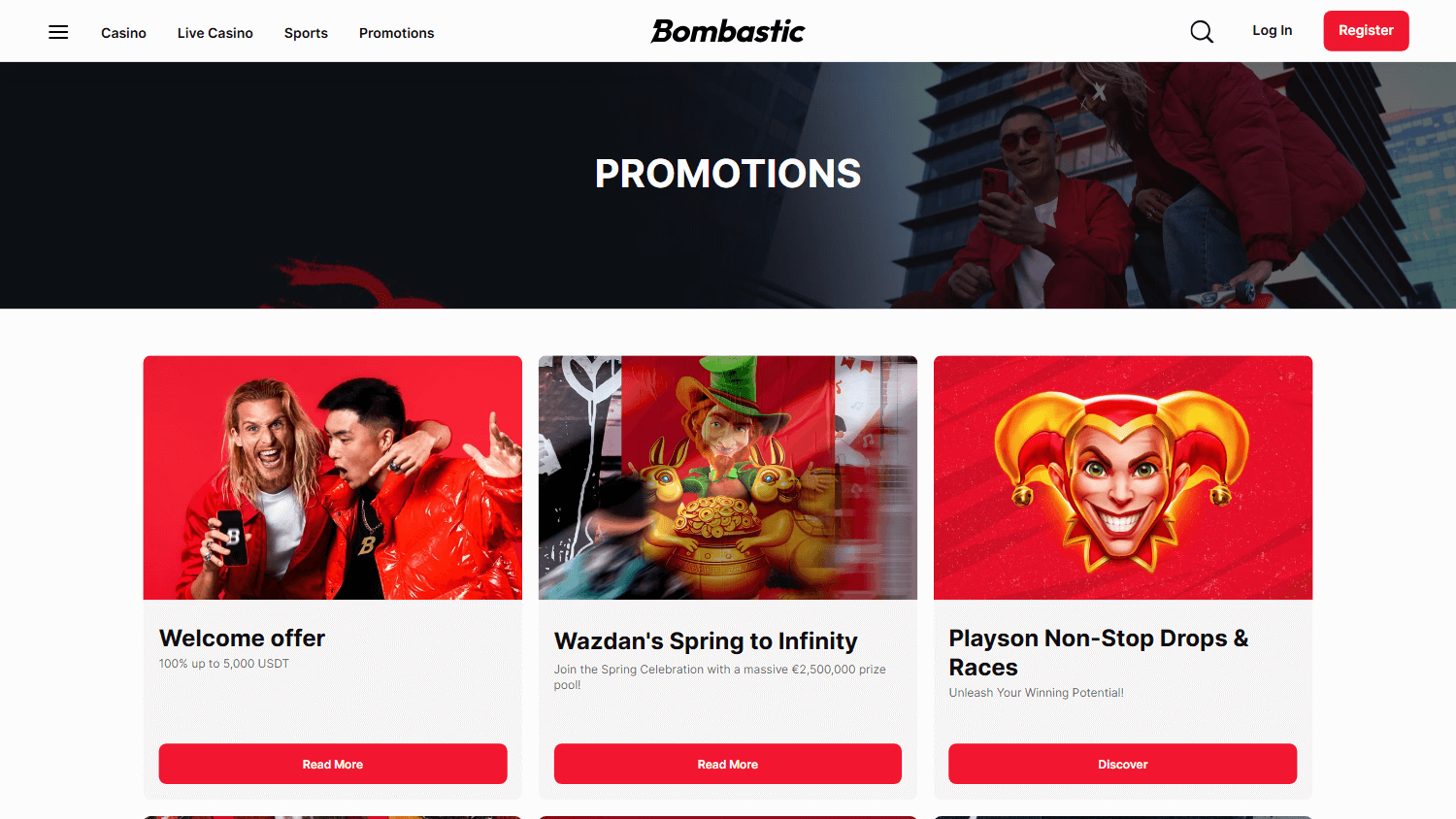The image size is (1456, 819).
Task: Open the Welcome offer promo image
Action: pos(333,477)
